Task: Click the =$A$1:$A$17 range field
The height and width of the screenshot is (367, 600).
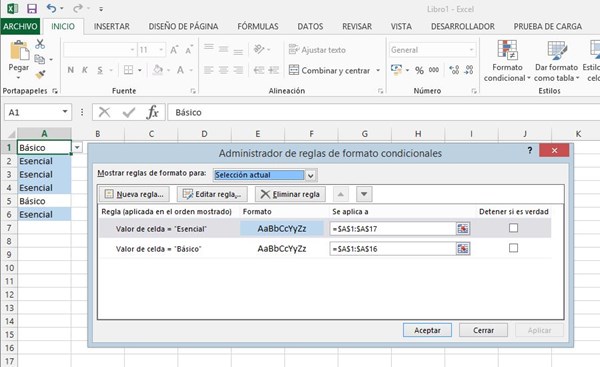Action: pyautogui.click(x=393, y=229)
